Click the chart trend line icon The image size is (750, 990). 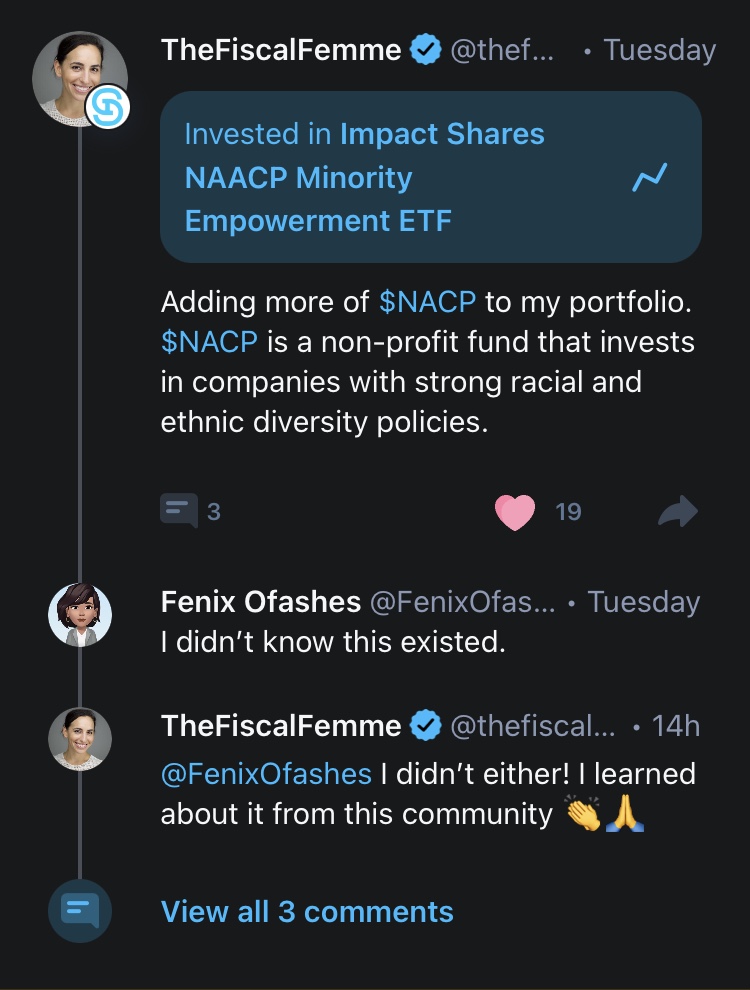point(649,178)
